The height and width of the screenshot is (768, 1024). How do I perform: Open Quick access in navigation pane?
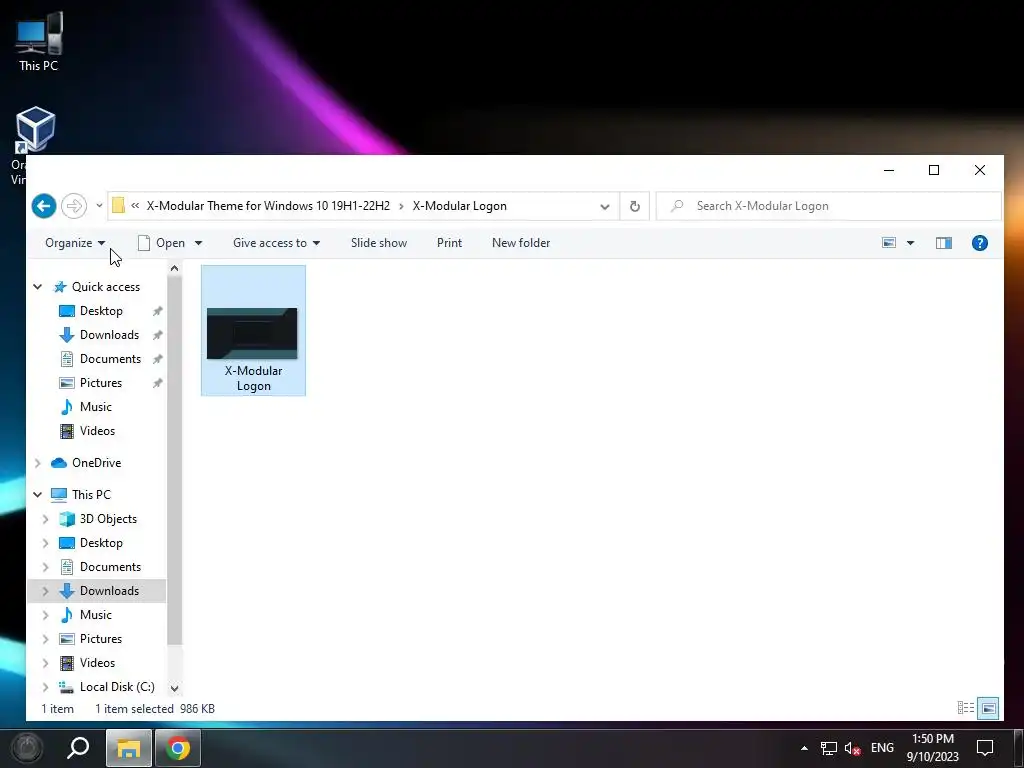pyautogui.click(x=106, y=287)
